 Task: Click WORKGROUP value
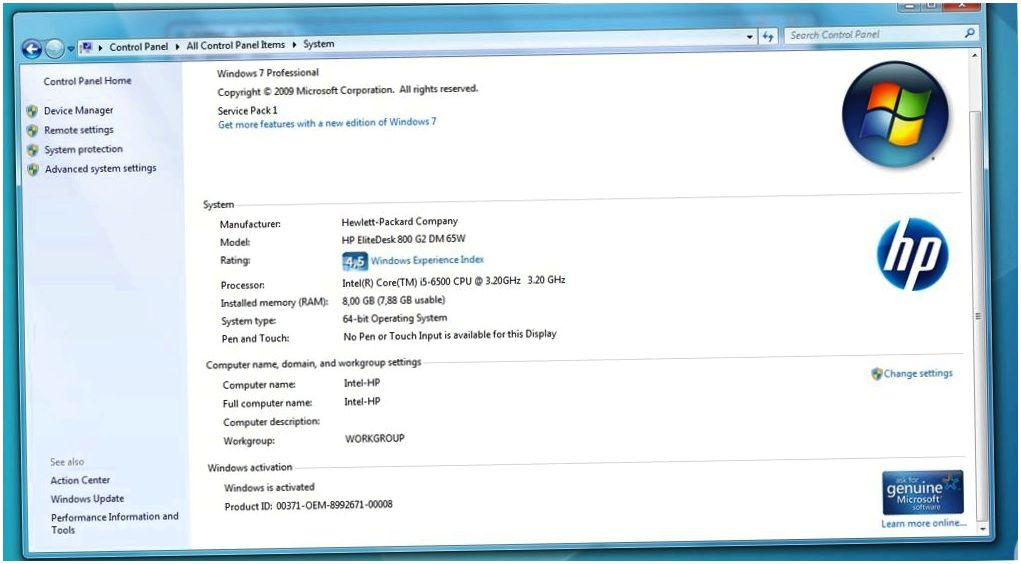375,438
